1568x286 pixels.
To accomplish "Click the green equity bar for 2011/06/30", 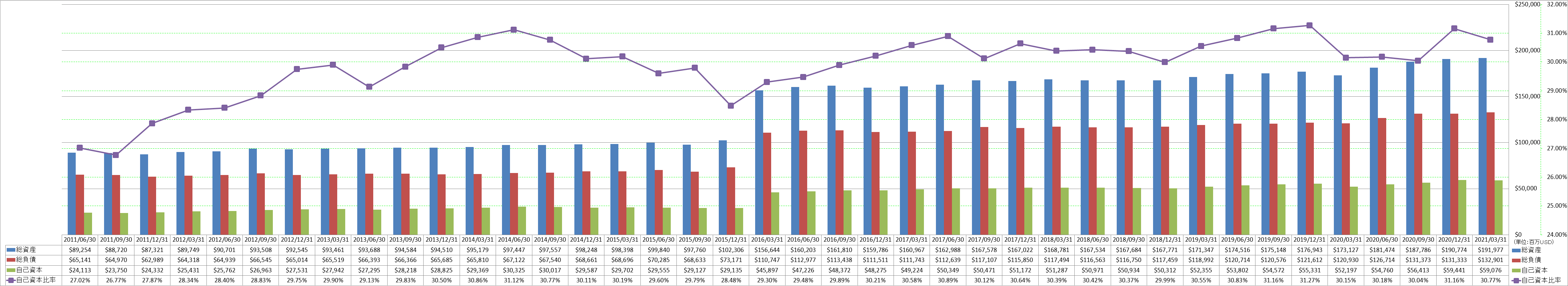I will [88, 223].
